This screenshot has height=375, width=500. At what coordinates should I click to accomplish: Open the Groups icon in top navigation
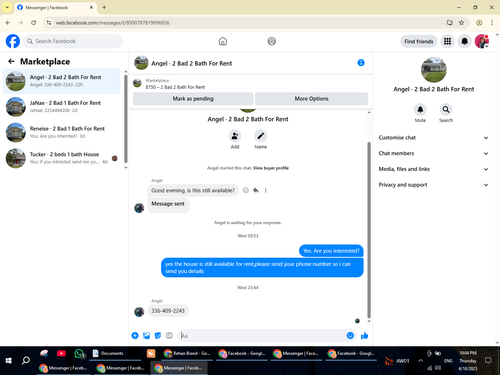pyautogui.click(x=272, y=41)
